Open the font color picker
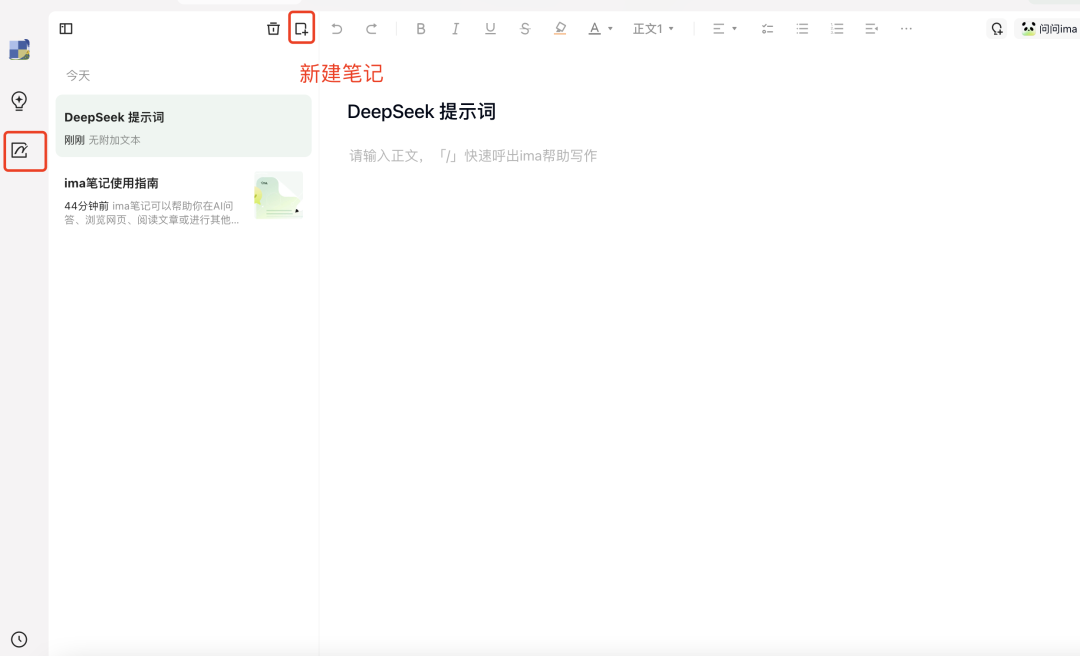 tap(600, 29)
